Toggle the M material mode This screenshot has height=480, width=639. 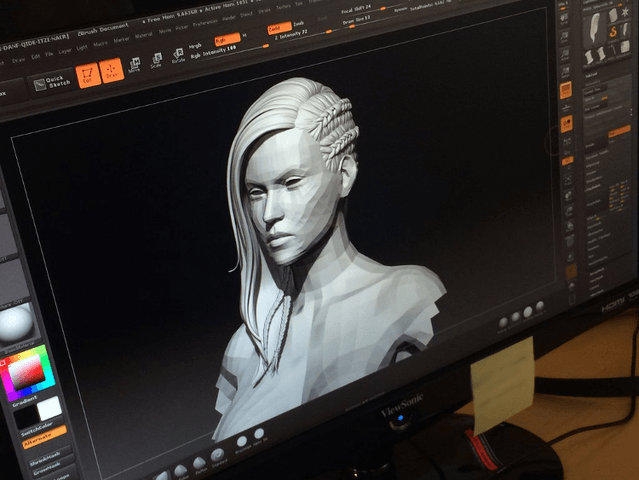(244, 36)
